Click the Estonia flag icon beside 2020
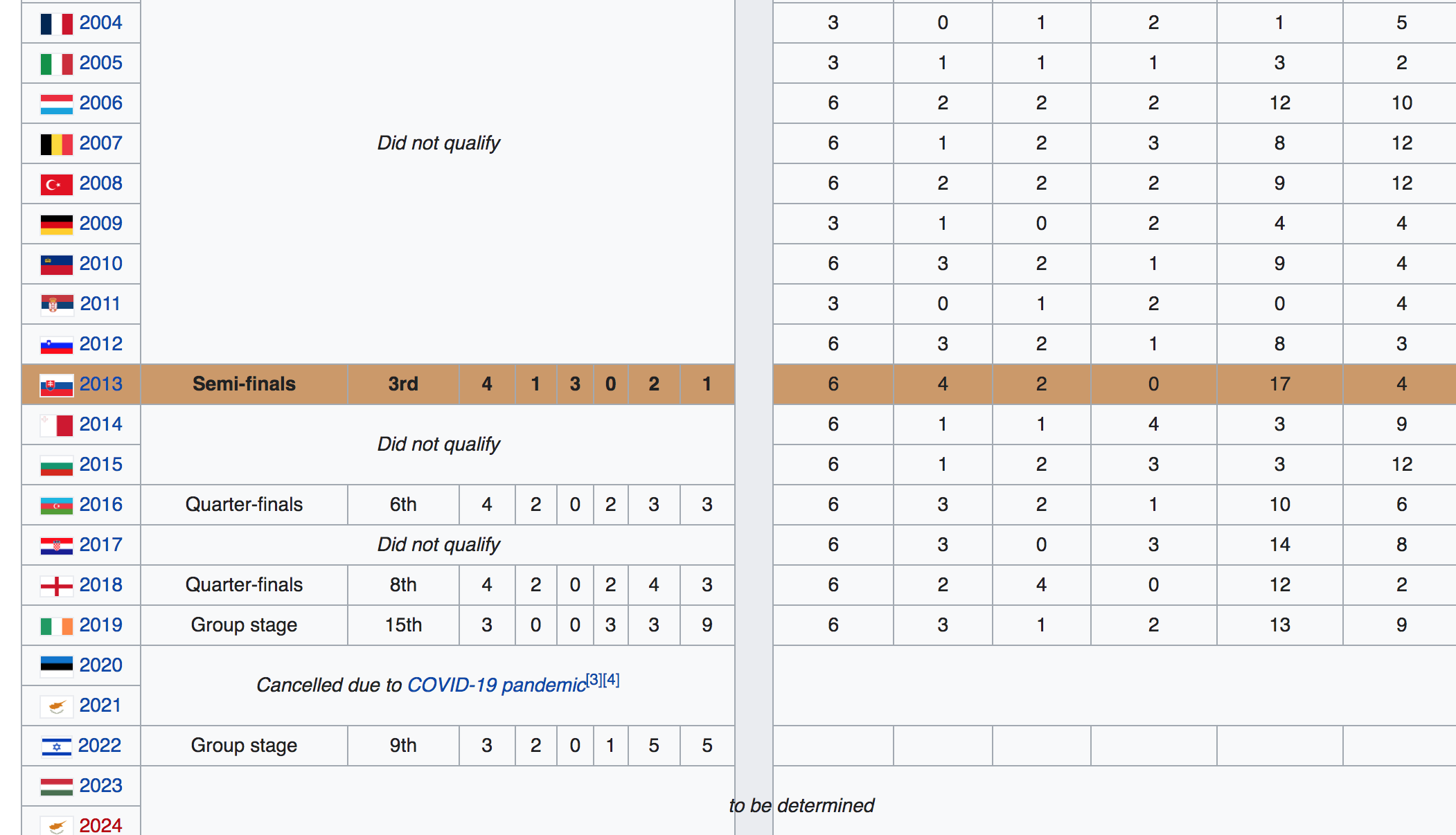 point(56,666)
